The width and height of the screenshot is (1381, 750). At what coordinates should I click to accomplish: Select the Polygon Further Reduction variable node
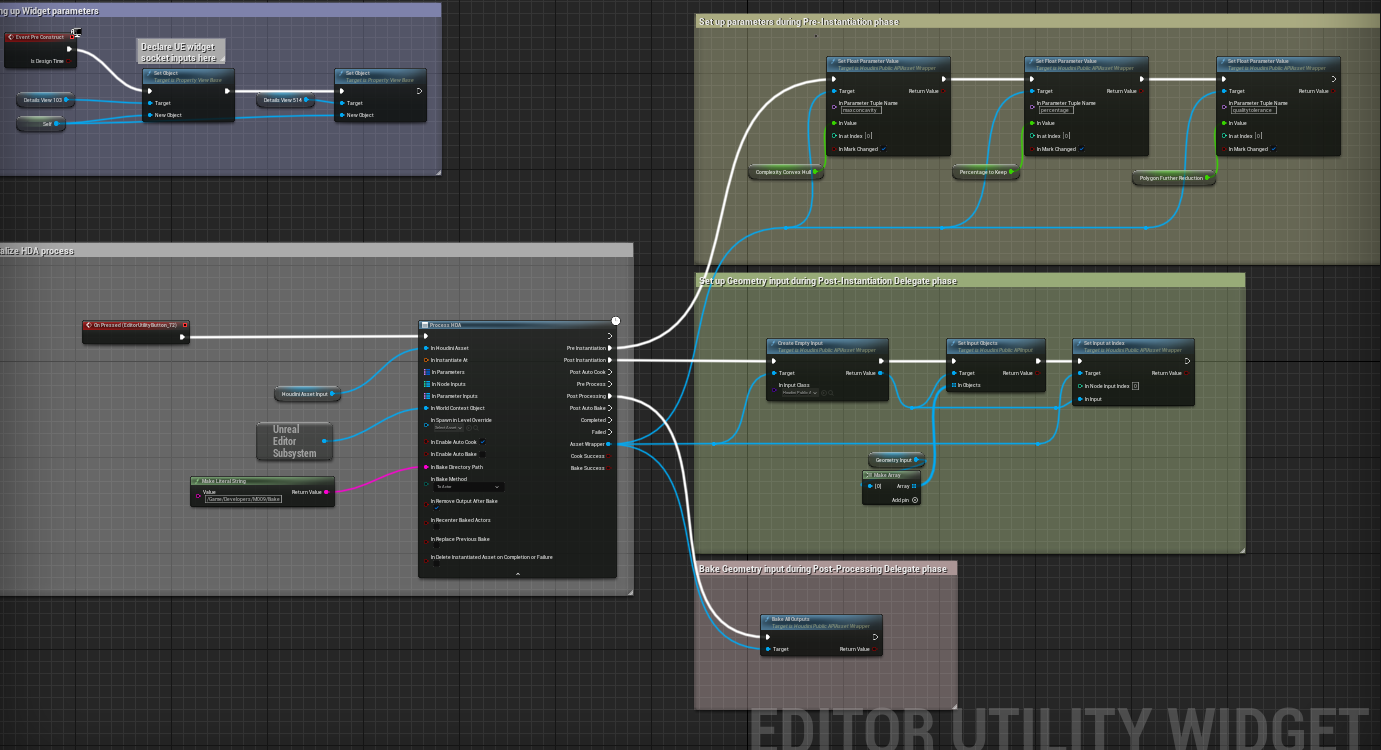point(1175,178)
